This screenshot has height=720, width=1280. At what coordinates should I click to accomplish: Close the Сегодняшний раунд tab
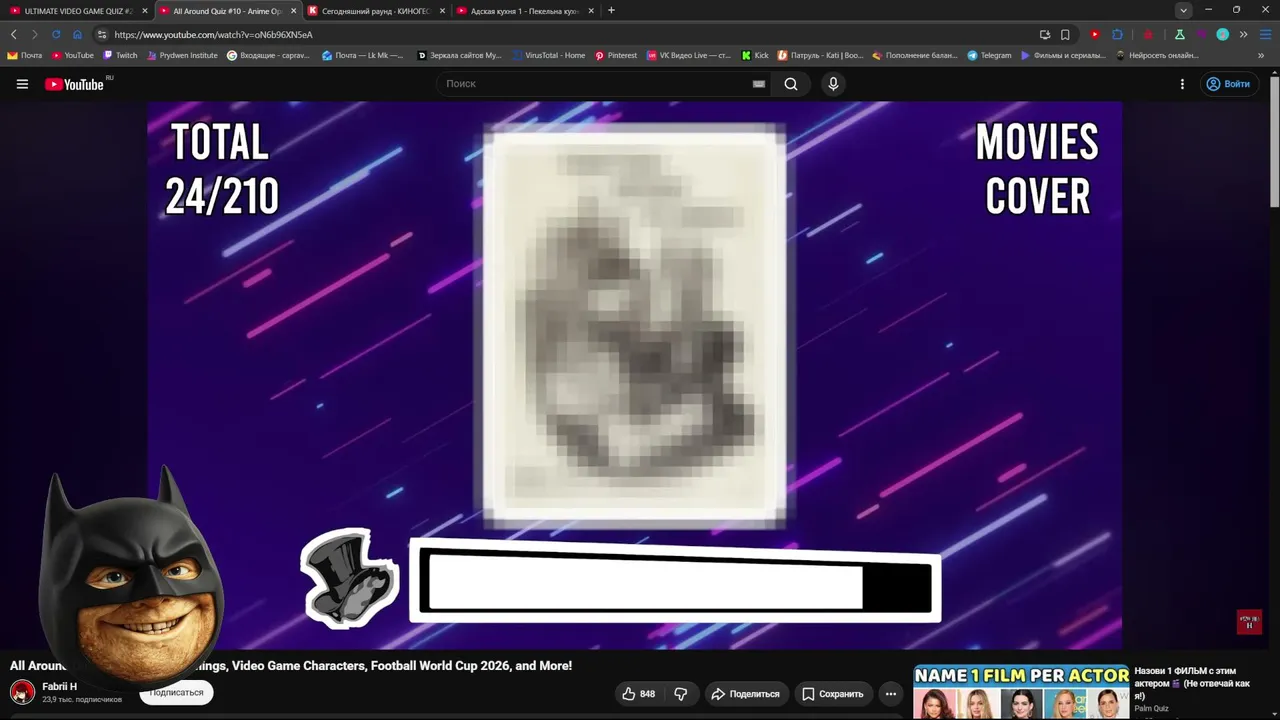coord(442,11)
